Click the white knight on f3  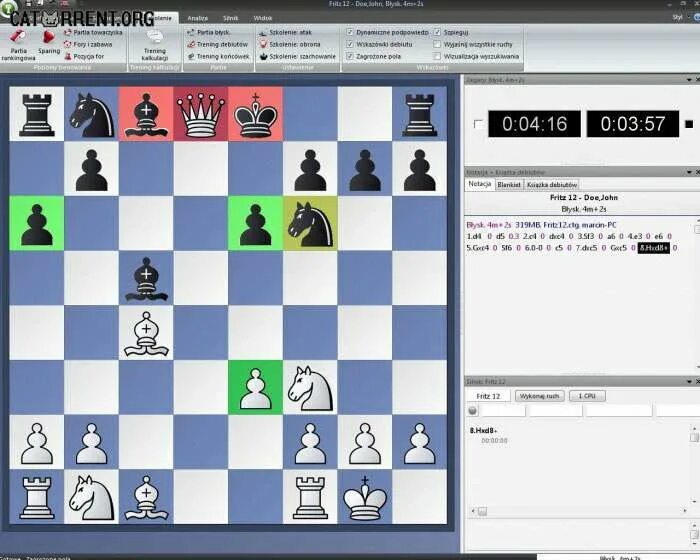tap(310, 387)
